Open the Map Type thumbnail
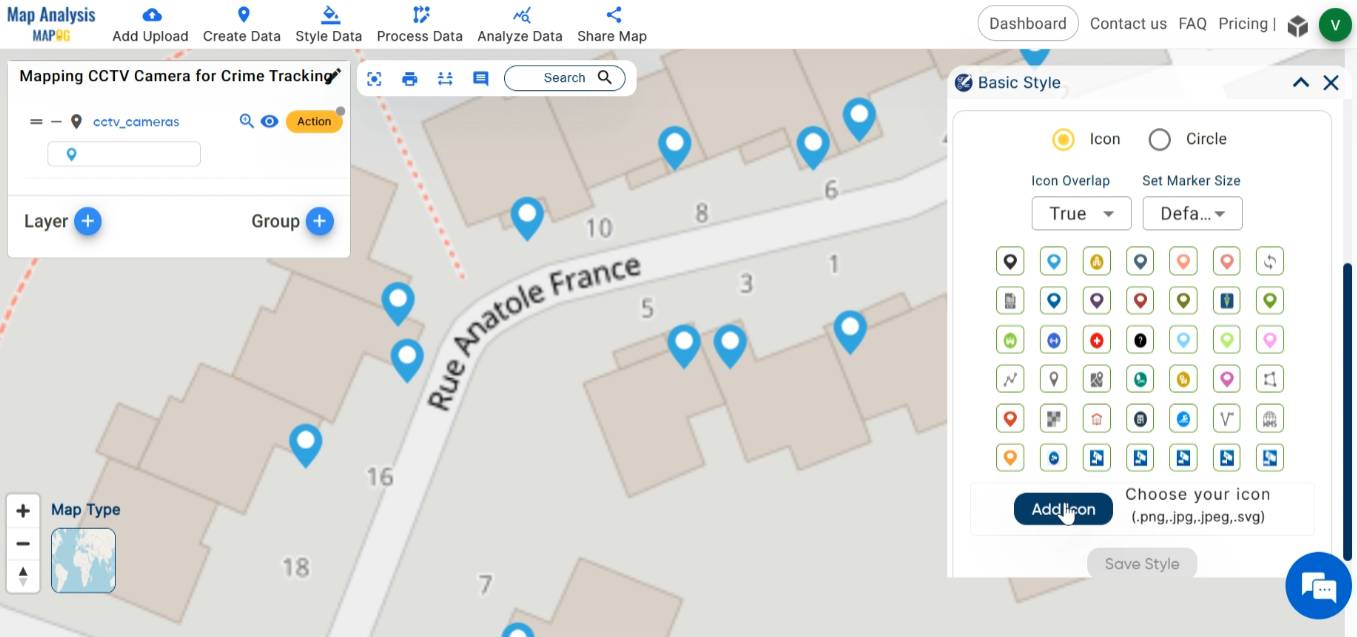The width and height of the screenshot is (1357, 637). 83,560
